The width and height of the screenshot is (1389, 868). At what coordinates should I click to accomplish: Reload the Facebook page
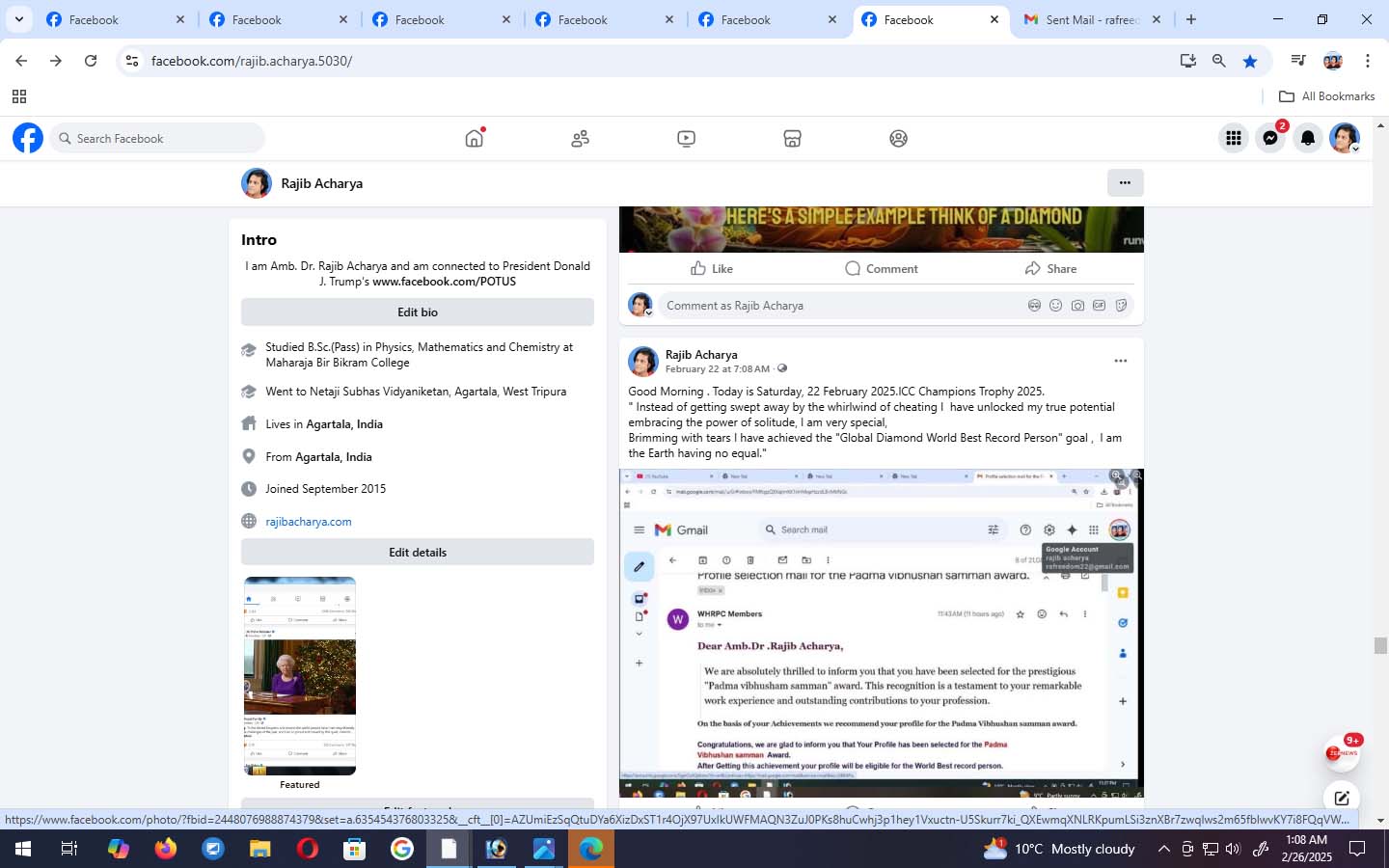[91, 61]
